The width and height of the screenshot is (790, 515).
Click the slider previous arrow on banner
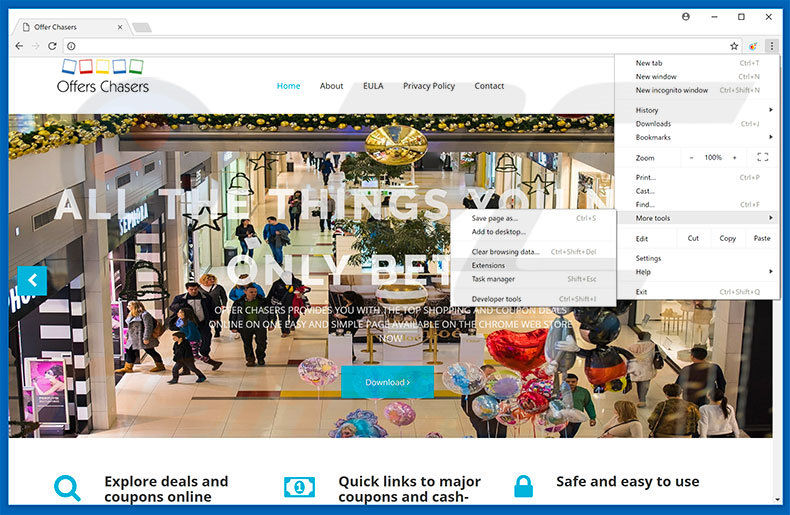[x=32, y=280]
